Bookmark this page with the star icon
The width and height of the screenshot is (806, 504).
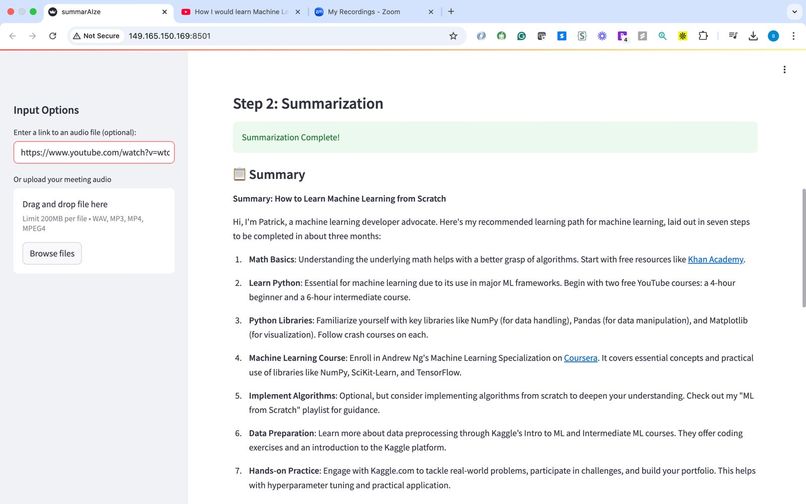point(453,36)
